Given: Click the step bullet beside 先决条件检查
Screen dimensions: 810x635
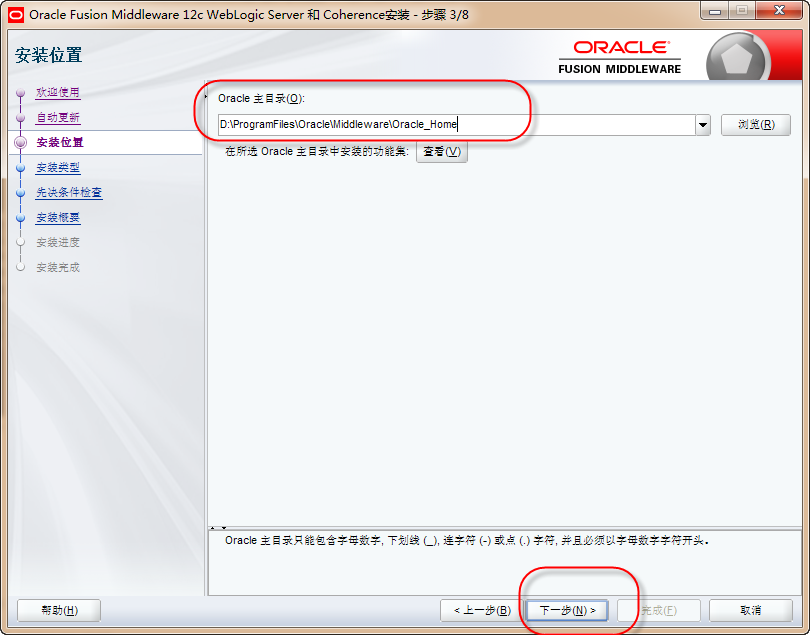Looking at the screenshot, I should 21,193.
